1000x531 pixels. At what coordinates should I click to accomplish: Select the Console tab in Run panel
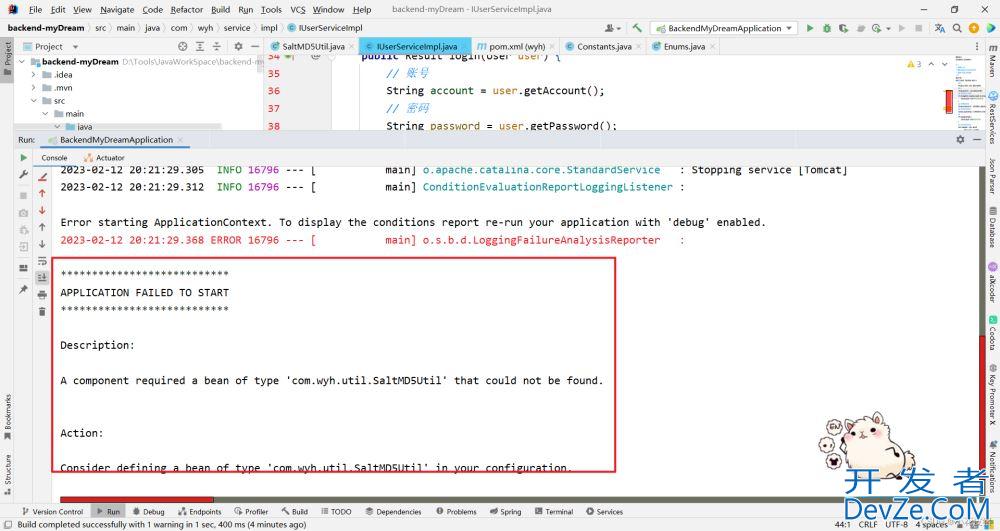coord(54,157)
